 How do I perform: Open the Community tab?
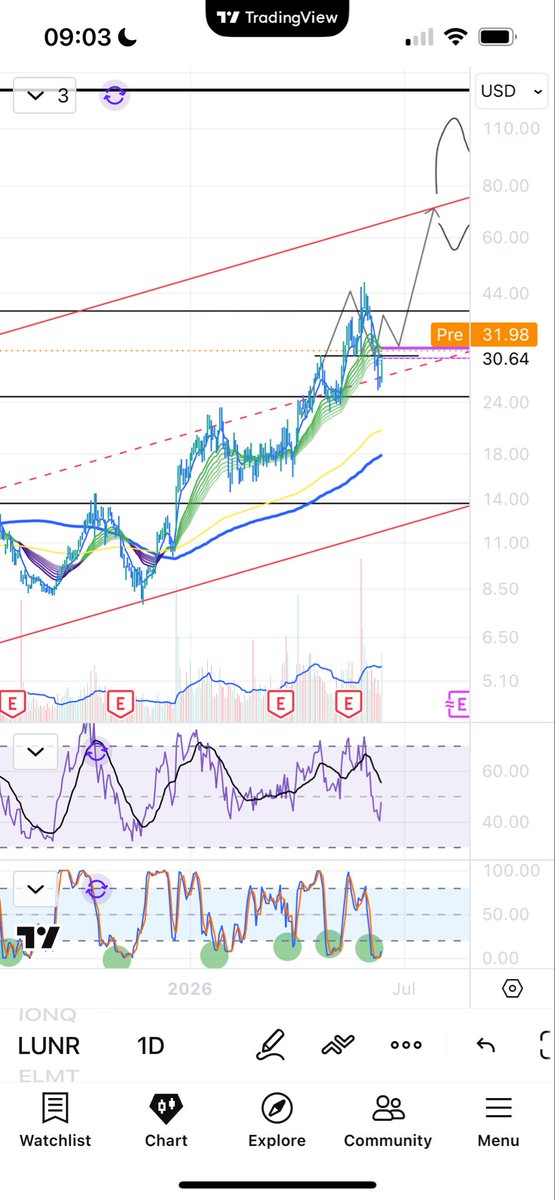[x=388, y=1120]
